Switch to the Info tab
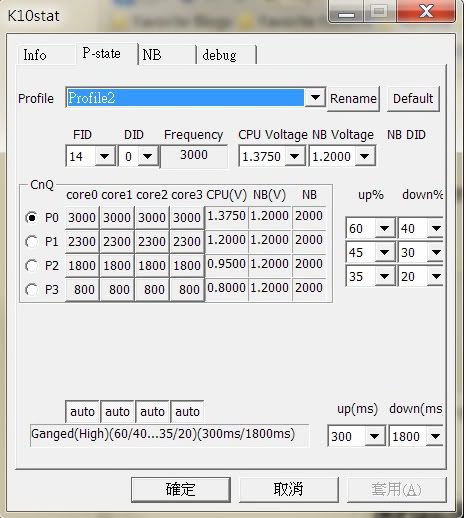The width and height of the screenshot is (466, 518). tap(46, 55)
